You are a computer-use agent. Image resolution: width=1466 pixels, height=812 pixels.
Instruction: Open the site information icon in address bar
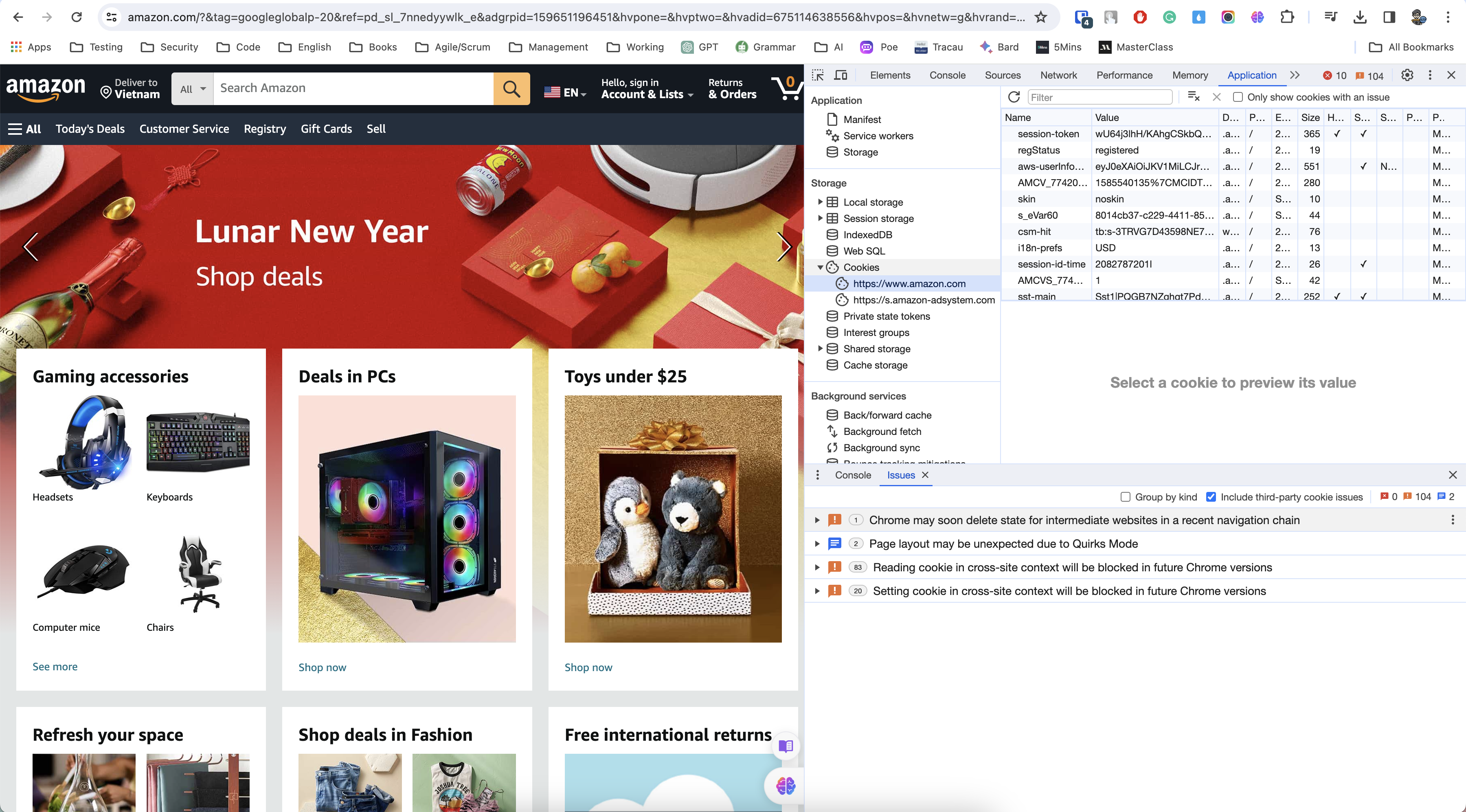(112, 17)
